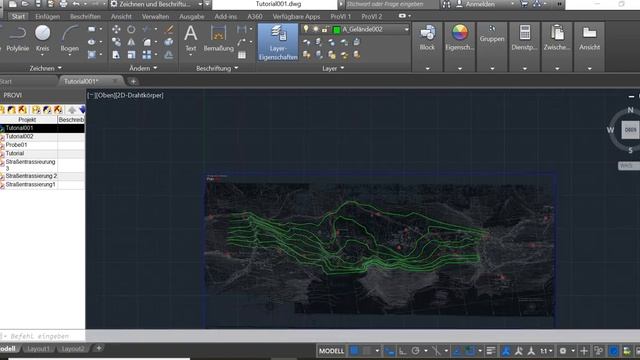This screenshot has width=640, height=360.
Task: Select the Text annotation tool
Action: tap(191, 39)
